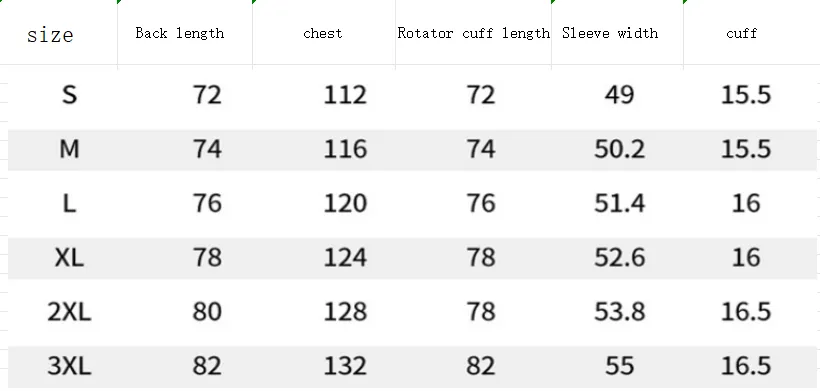Select the M size row label
The image size is (820, 391).
pos(70,150)
